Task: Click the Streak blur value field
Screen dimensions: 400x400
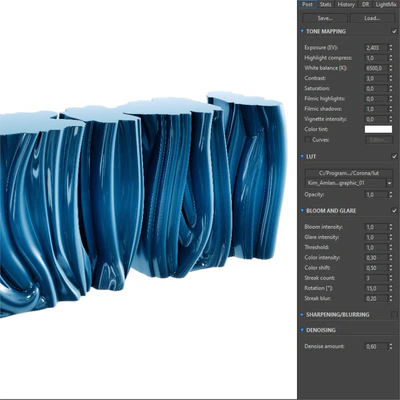Action: point(376,298)
